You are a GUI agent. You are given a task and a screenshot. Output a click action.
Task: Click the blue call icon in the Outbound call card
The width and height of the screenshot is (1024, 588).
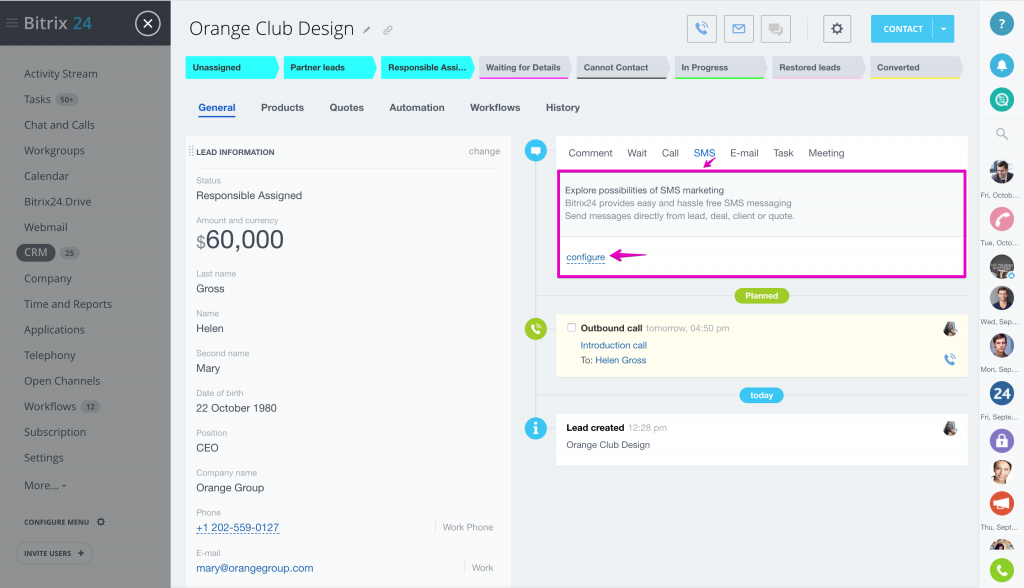tap(950, 359)
